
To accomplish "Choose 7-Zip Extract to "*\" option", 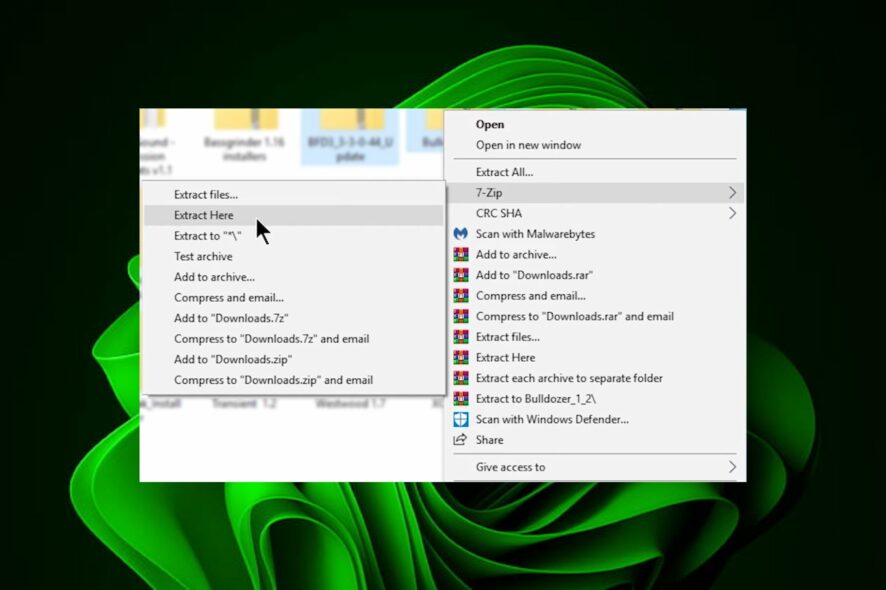I will [293, 236].
